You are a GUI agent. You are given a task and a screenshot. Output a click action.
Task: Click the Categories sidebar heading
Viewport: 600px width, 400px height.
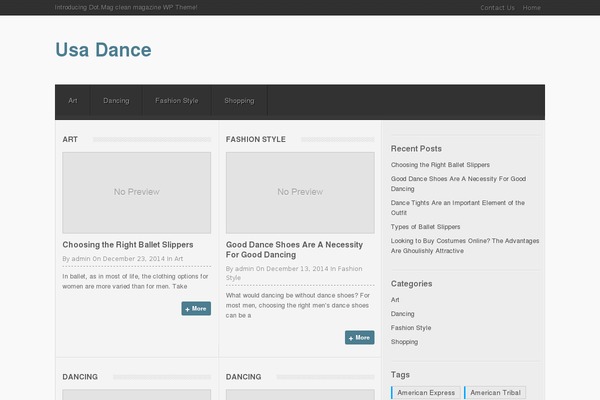[411, 284]
